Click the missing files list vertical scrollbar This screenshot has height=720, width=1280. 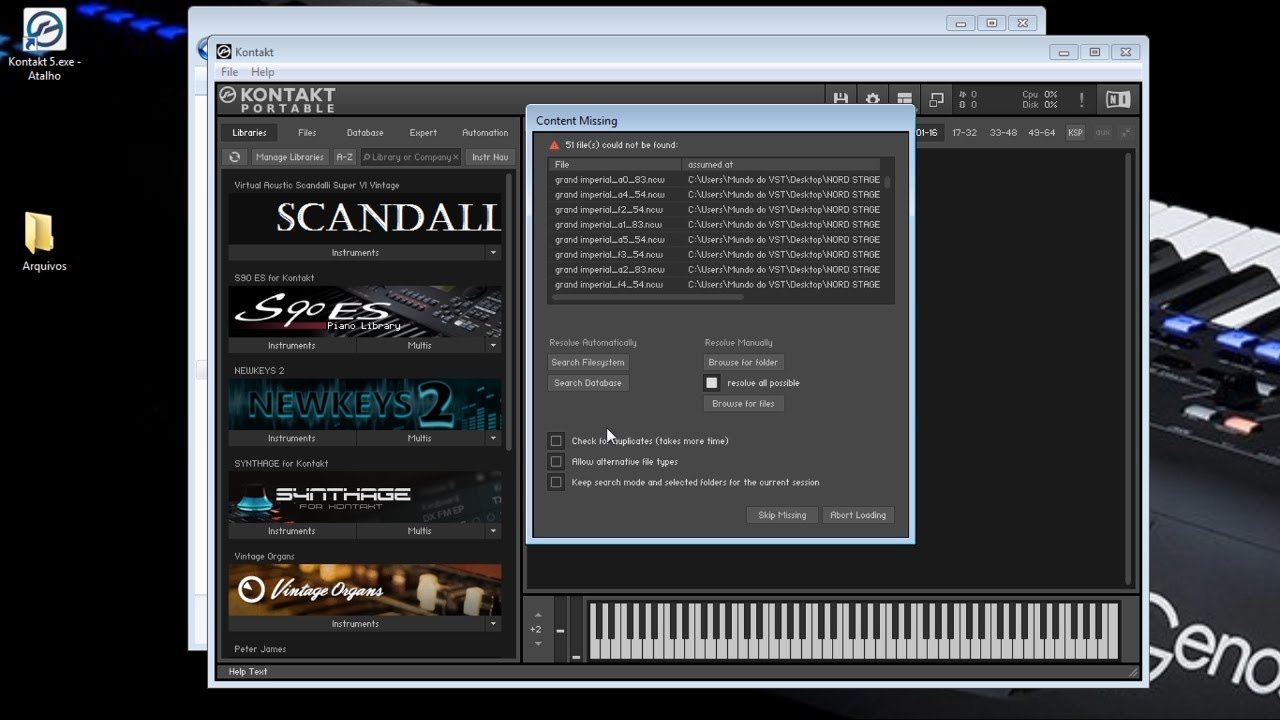(887, 183)
